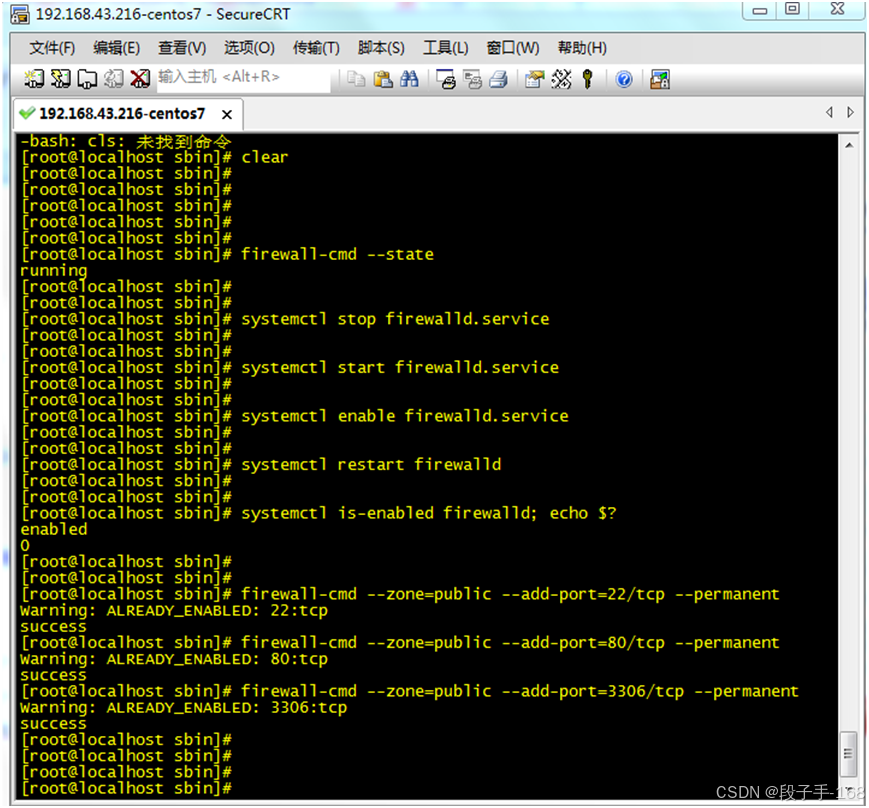Click the Print Screen icon

click(446, 79)
